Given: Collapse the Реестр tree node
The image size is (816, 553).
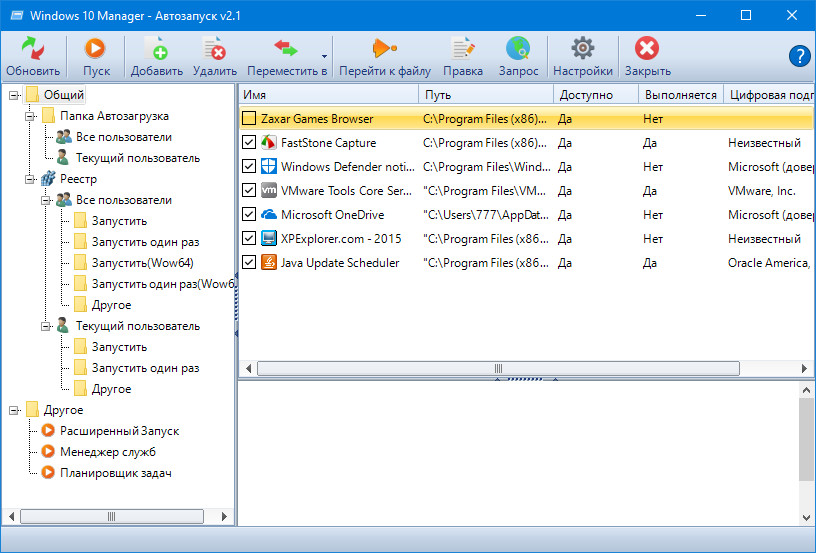Looking at the screenshot, I should 30,179.
